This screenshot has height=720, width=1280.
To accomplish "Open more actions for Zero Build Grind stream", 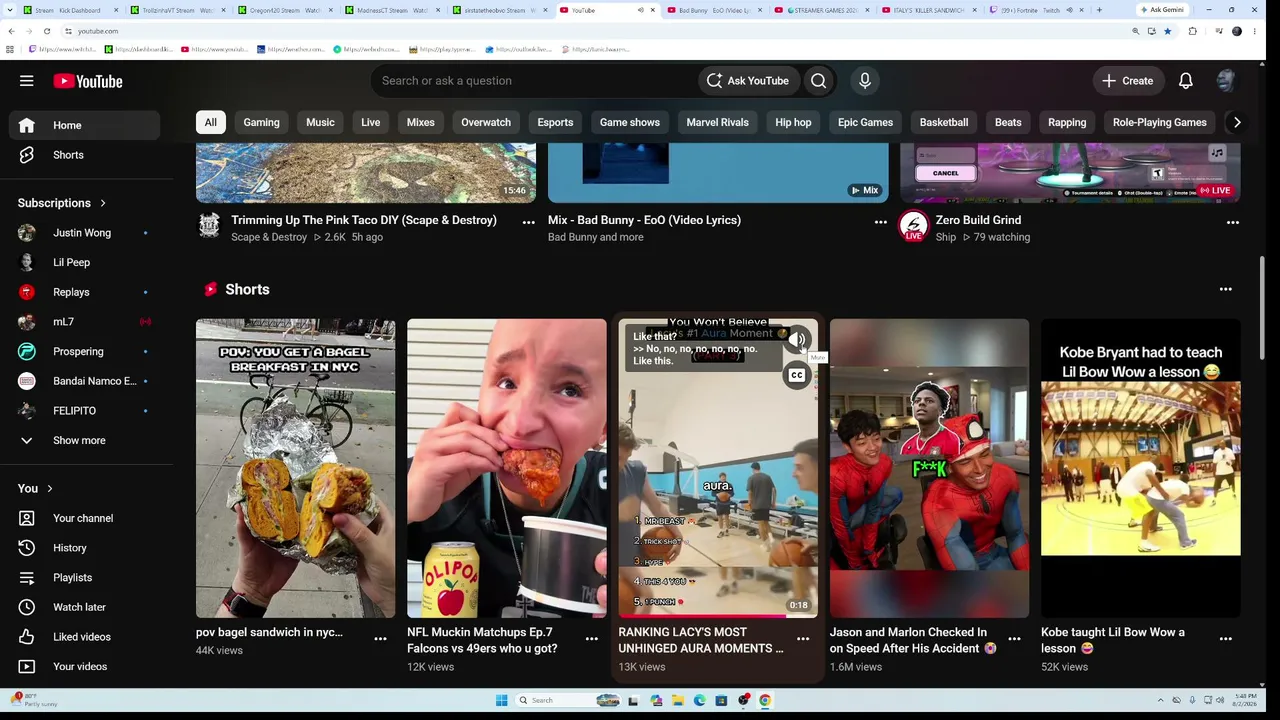I will [x=1232, y=222].
